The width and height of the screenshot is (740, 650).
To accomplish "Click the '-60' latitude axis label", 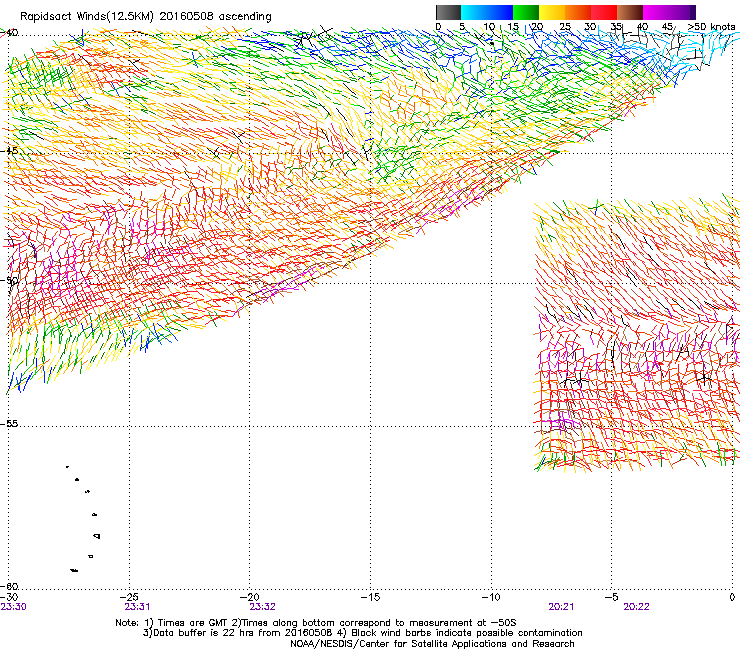I will click(x=9, y=586).
